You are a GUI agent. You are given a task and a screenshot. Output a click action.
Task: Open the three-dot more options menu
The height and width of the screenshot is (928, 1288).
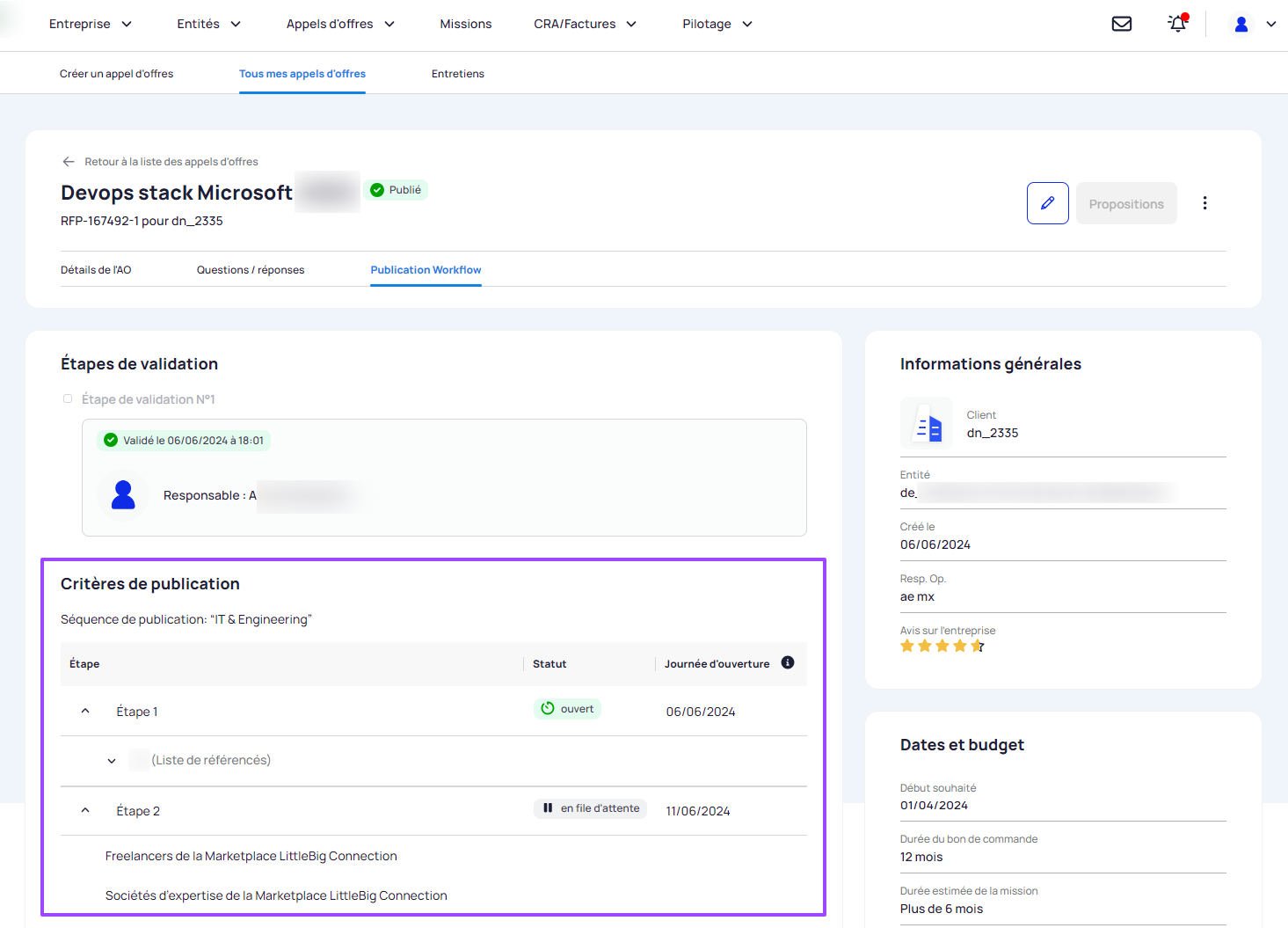tap(1204, 203)
